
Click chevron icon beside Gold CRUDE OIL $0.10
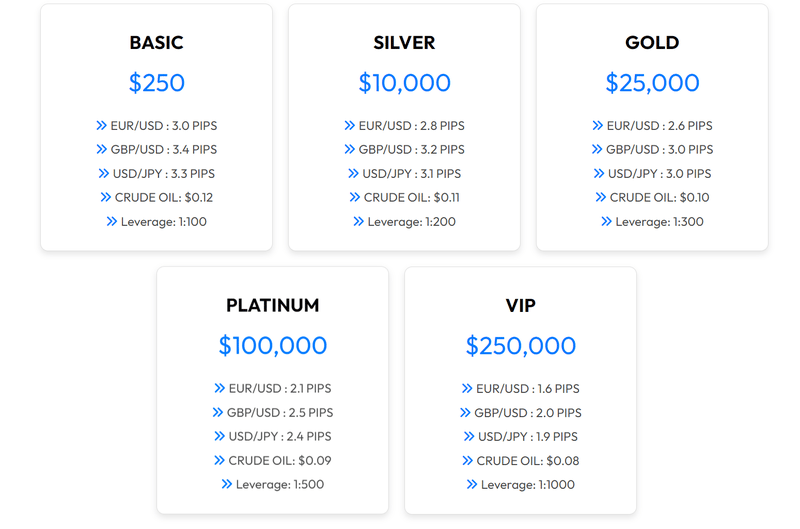point(600,198)
